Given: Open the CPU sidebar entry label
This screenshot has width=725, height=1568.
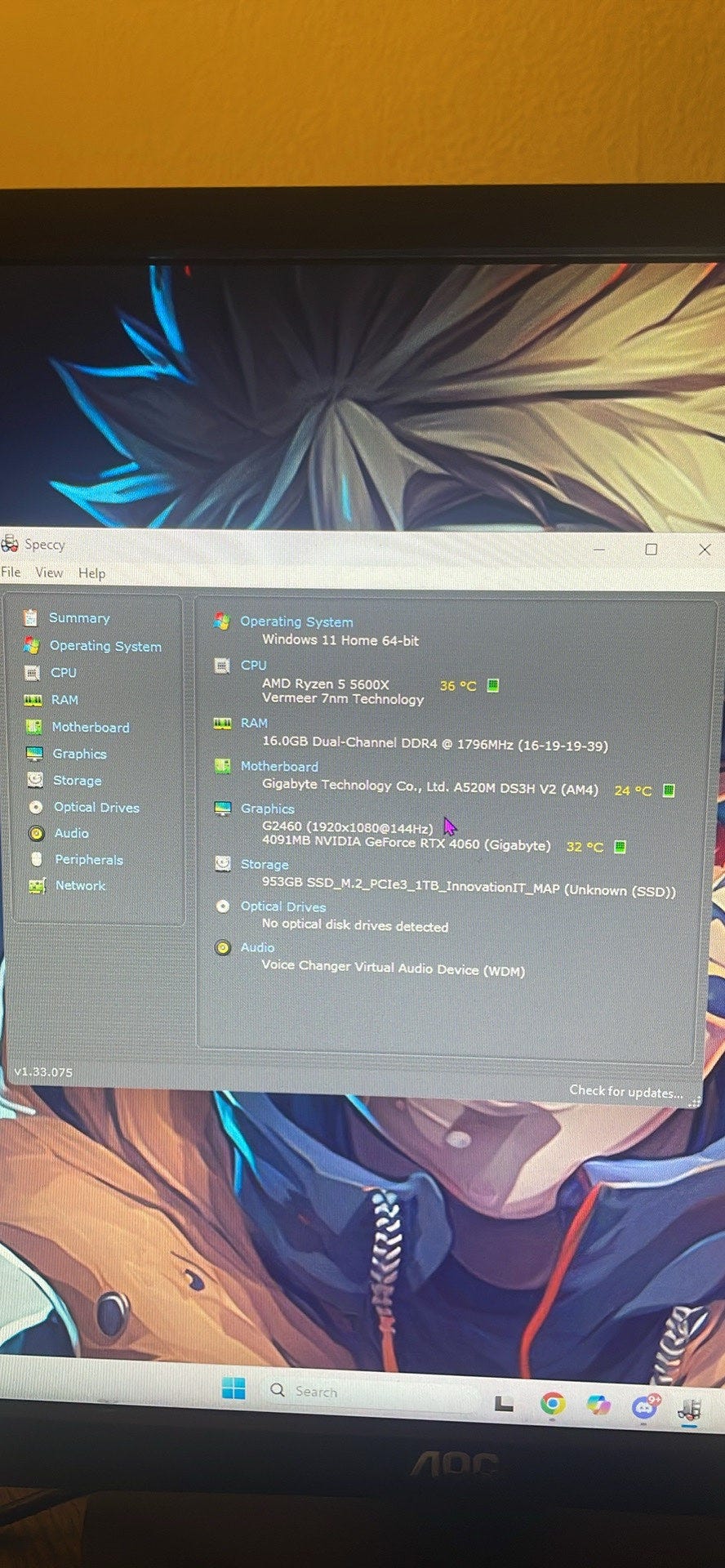Looking at the screenshot, I should 64,673.
